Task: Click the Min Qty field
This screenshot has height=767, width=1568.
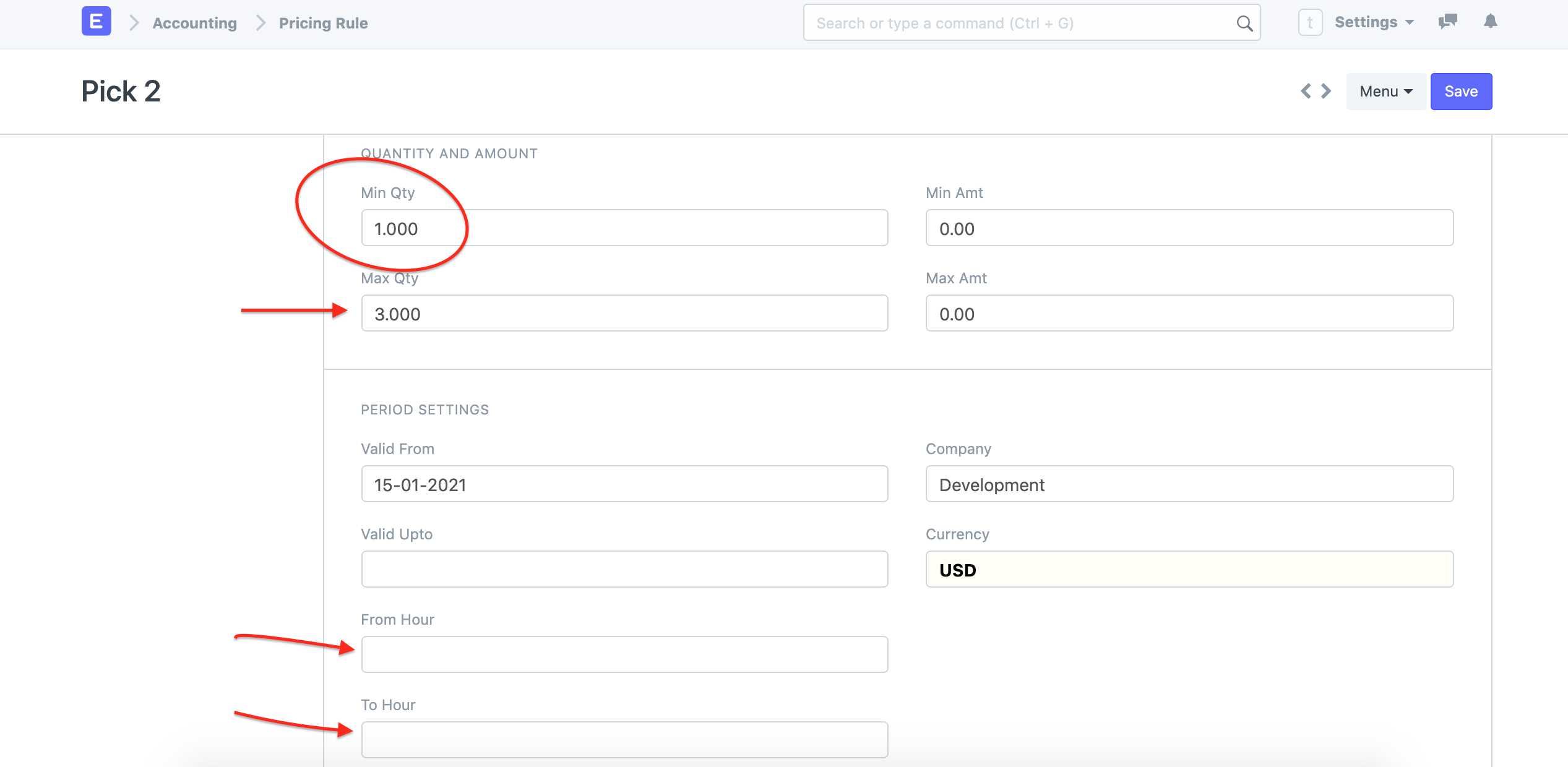Action: [624, 228]
